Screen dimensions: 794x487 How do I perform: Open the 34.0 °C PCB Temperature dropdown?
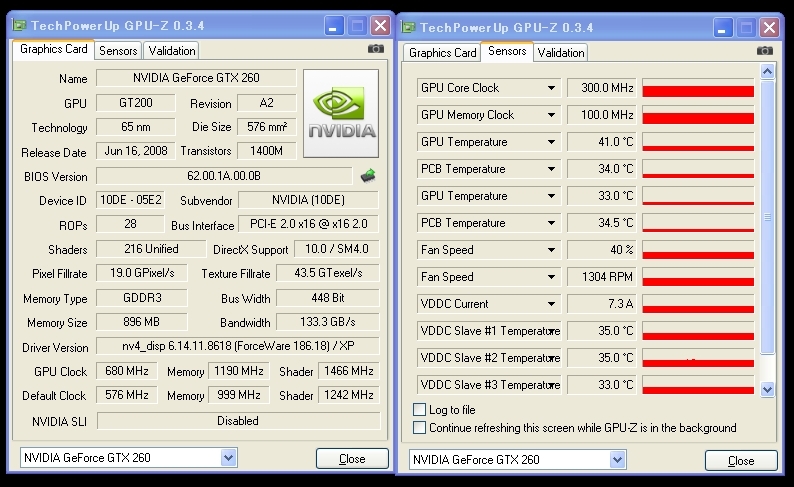(x=551, y=169)
